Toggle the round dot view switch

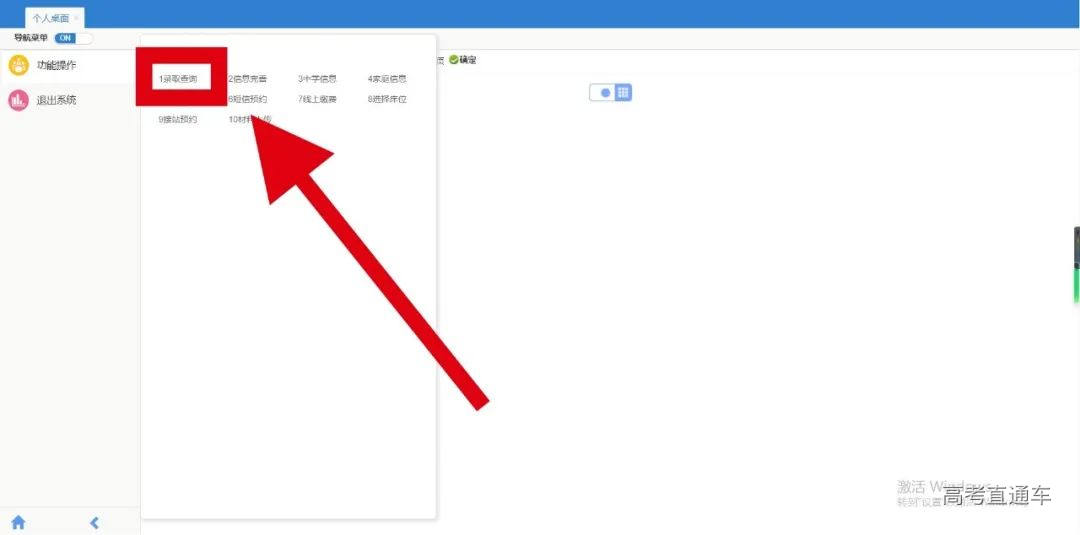(604, 92)
